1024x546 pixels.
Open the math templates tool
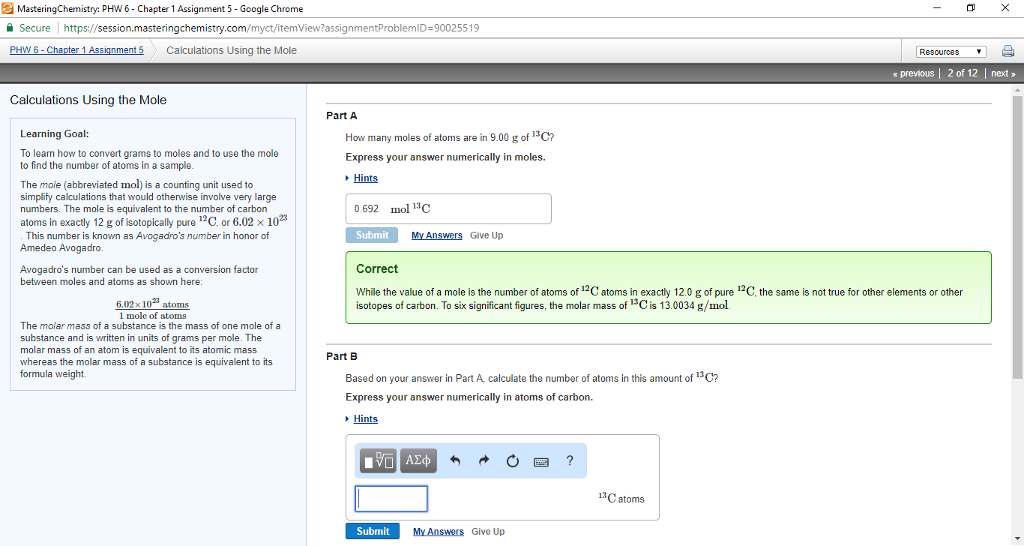(378, 461)
